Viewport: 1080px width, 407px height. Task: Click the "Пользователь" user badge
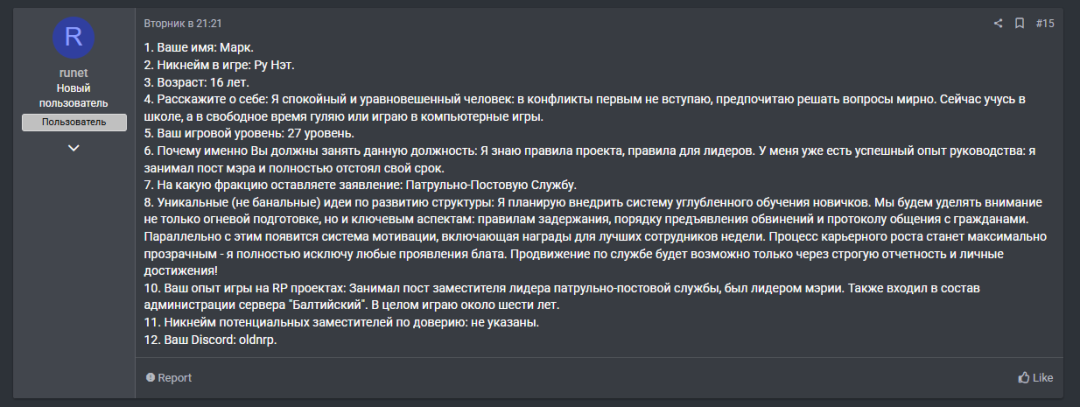click(x=74, y=122)
